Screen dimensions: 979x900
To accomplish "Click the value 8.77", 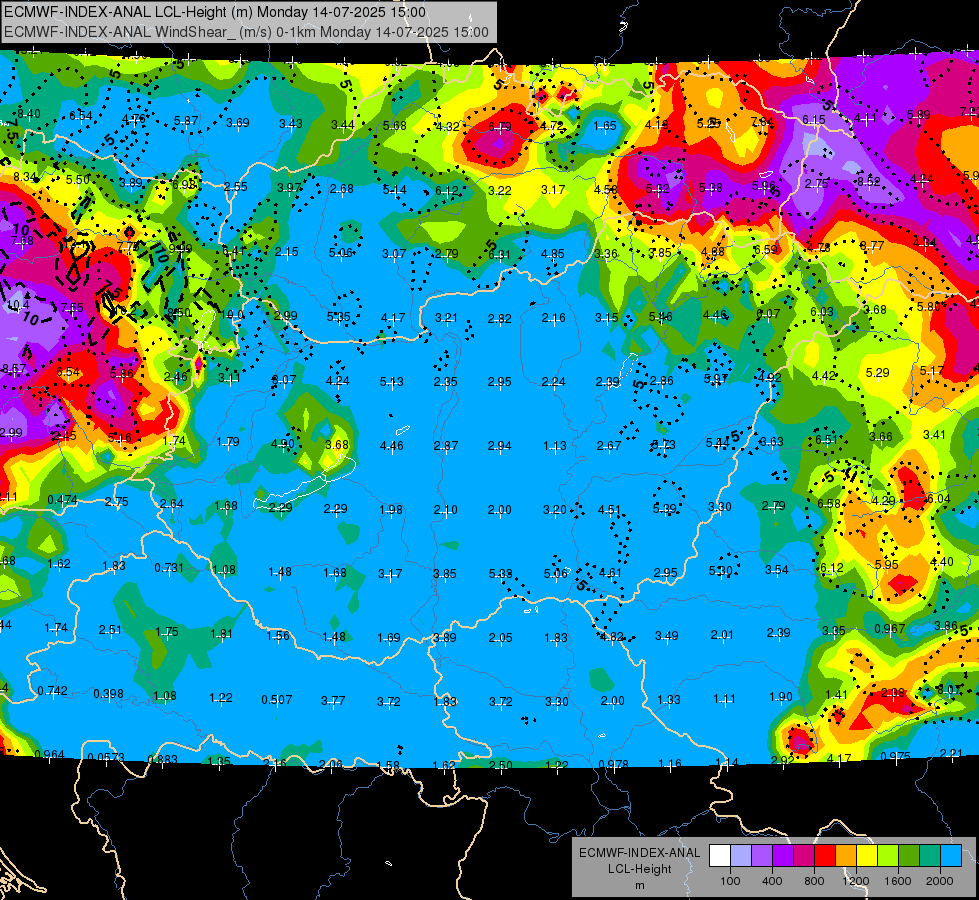I will click(x=872, y=245).
